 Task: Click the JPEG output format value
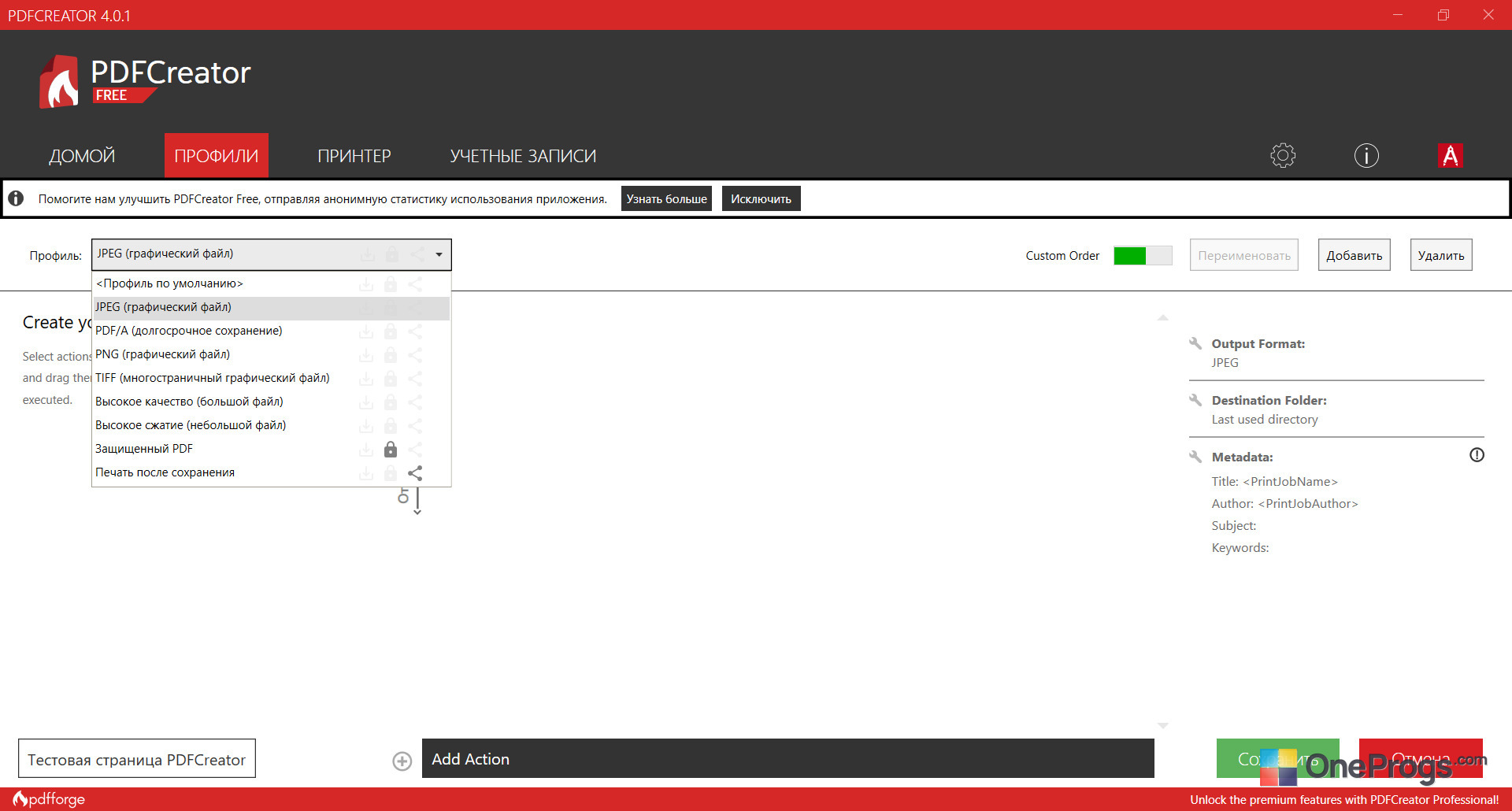click(x=1225, y=362)
